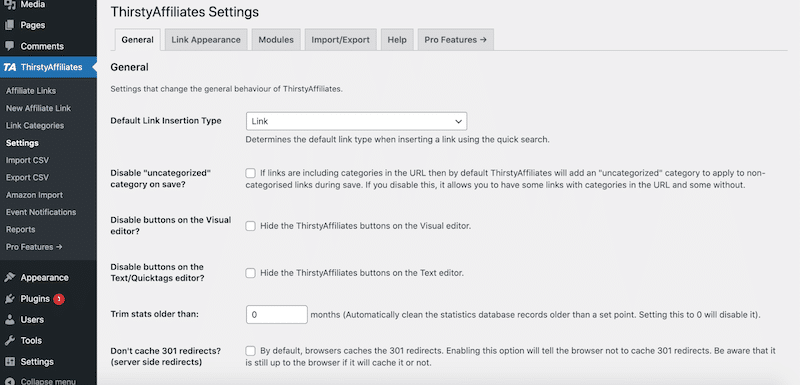Click the General section heading
Screen dimensions: 800x385
pyautogui.click(x=130, y=67)
